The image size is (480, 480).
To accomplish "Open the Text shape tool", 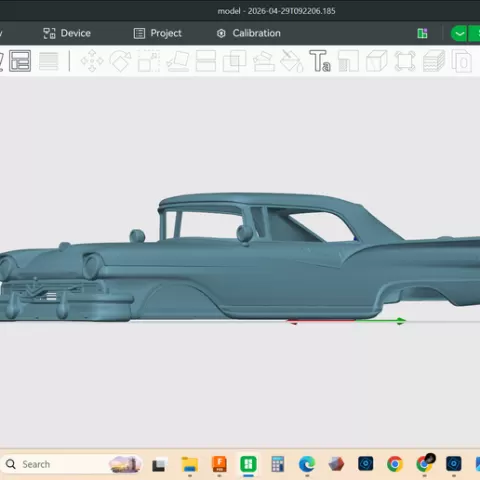I will (320, 61).
